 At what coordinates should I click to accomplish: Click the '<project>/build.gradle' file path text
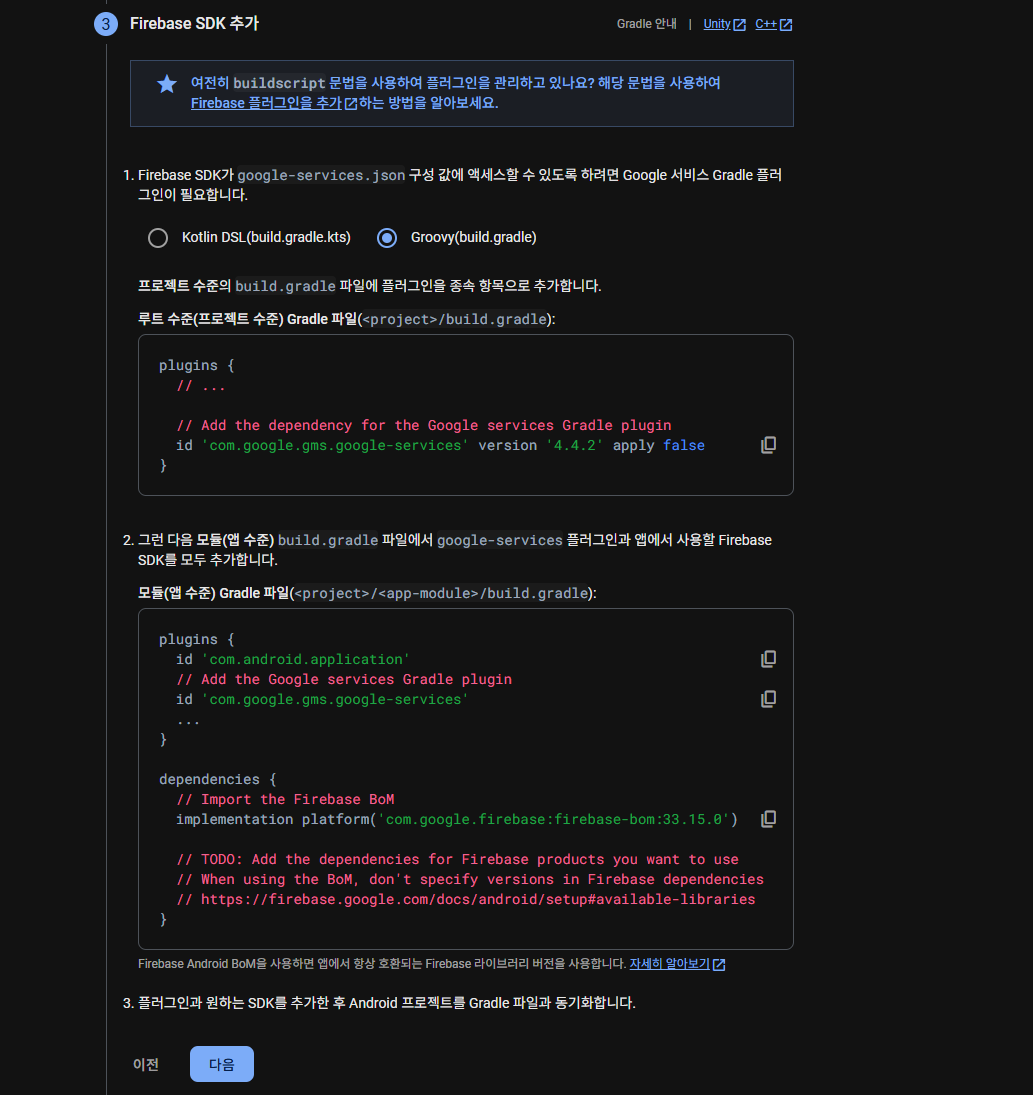click(x=455, y=319)
